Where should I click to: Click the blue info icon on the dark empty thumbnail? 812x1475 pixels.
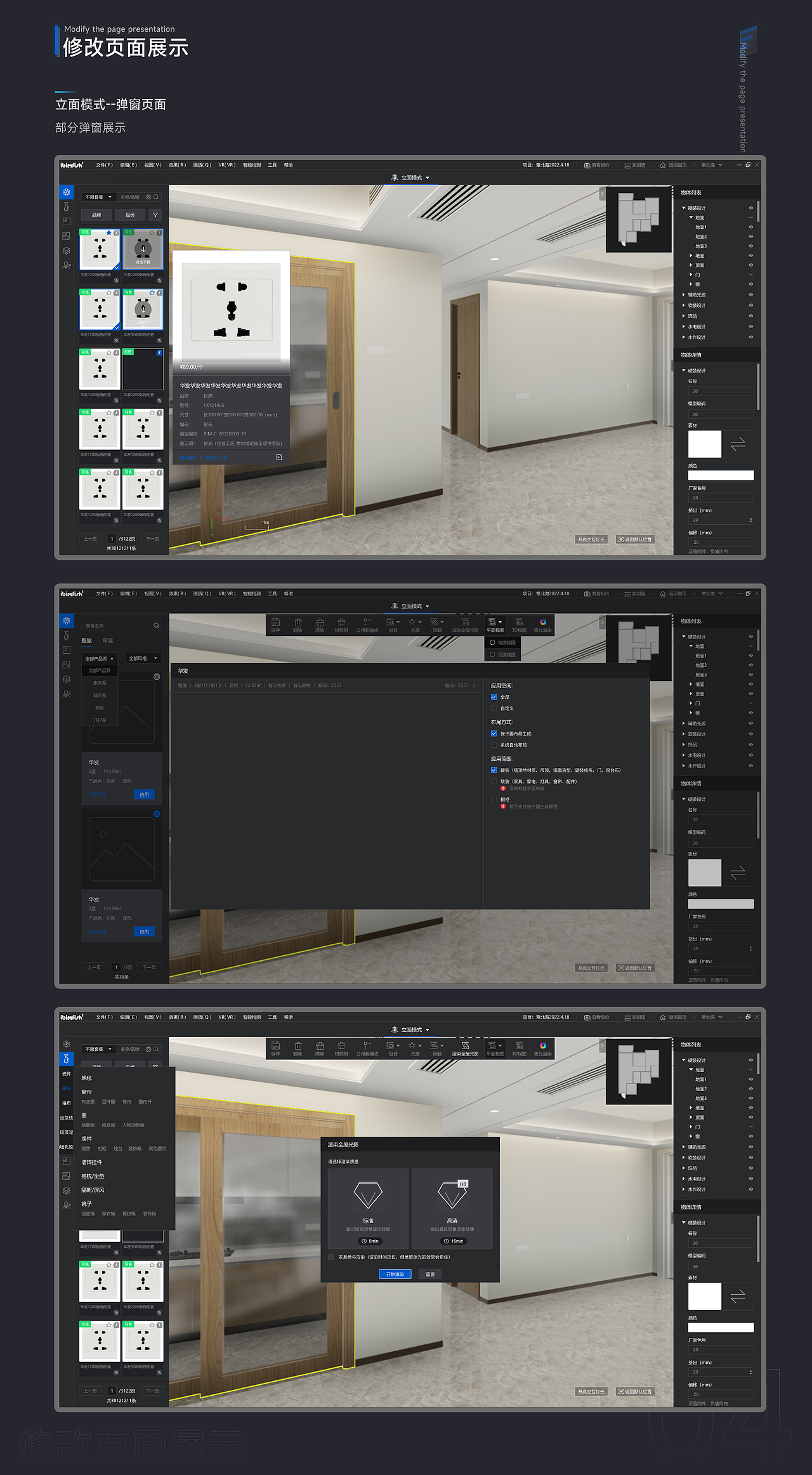pyautogui.click(x=159, y=353)
